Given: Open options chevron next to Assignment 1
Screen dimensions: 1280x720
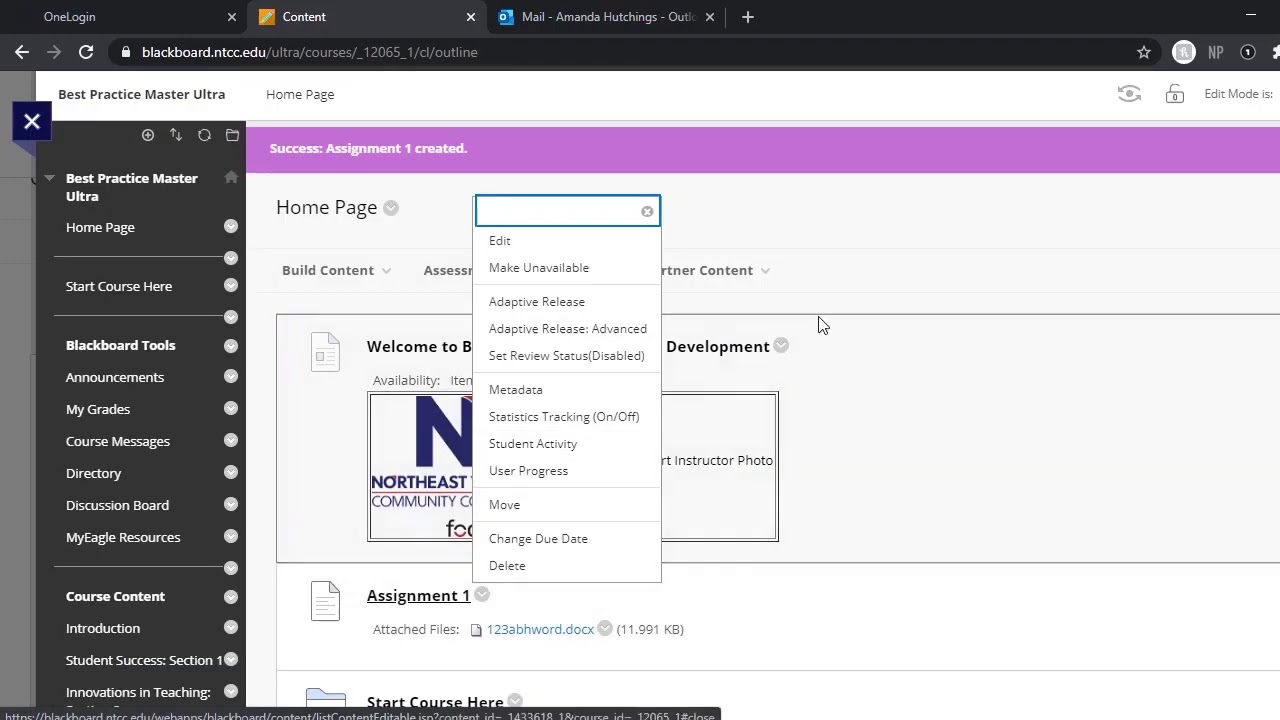Looking at the screenshot, I should tap(482, 595).
